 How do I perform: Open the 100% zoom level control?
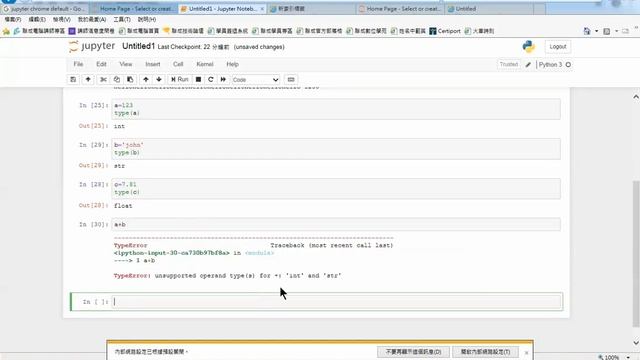614,357
